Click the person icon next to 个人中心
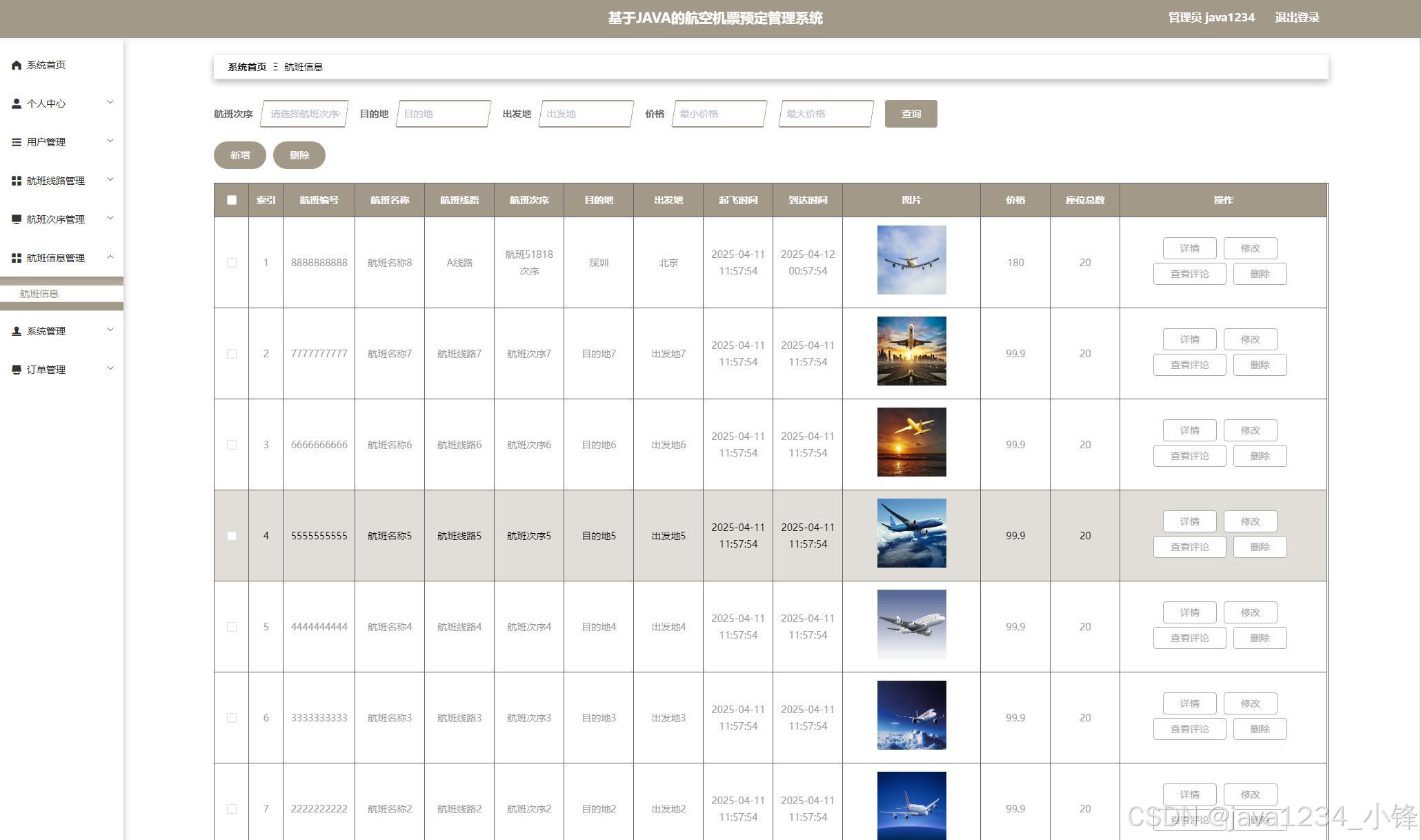The height and width of the screenshot is (840, 1421). [17, 103]
